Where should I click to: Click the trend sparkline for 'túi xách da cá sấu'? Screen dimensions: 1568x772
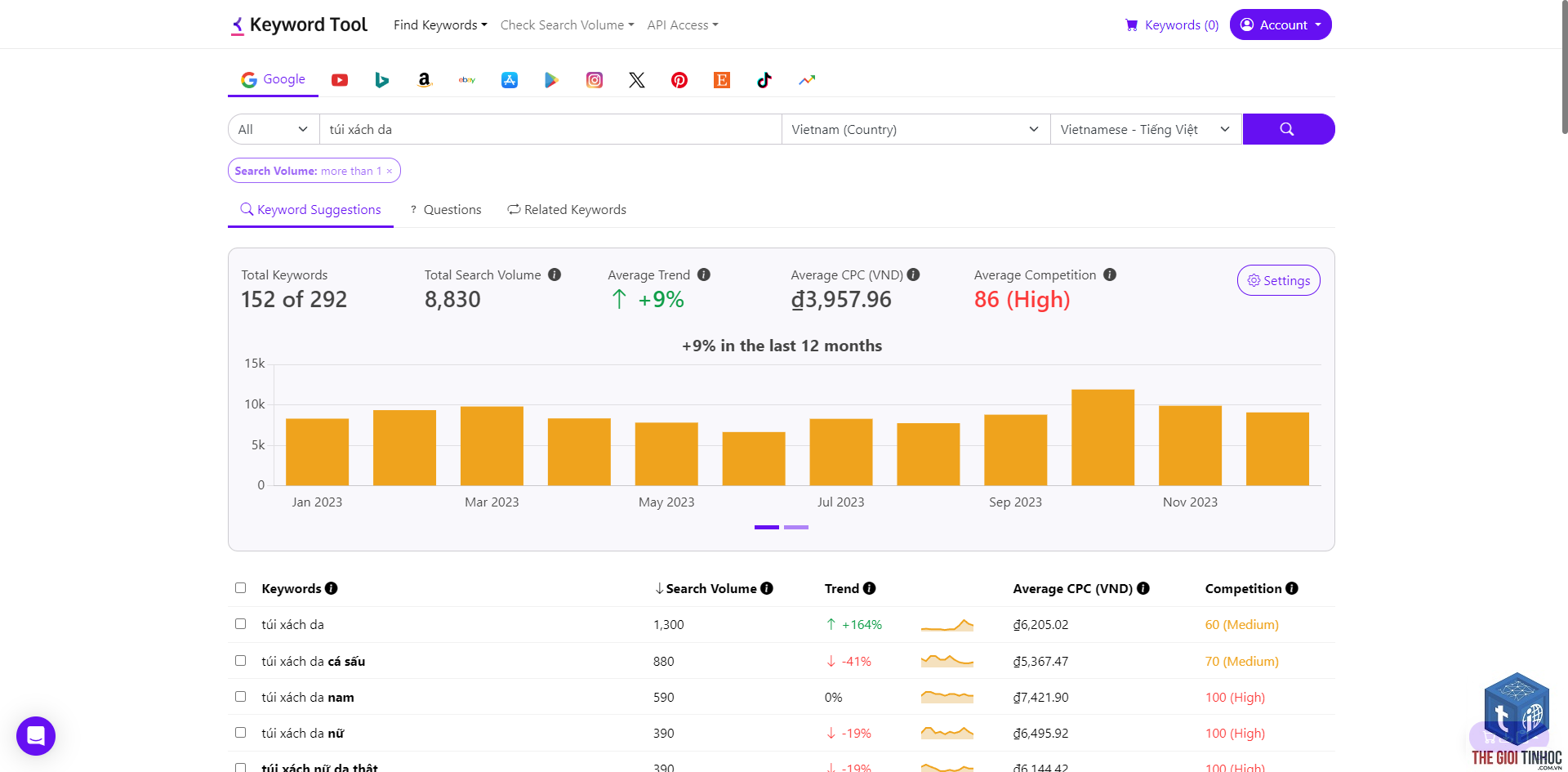point(947,661)
